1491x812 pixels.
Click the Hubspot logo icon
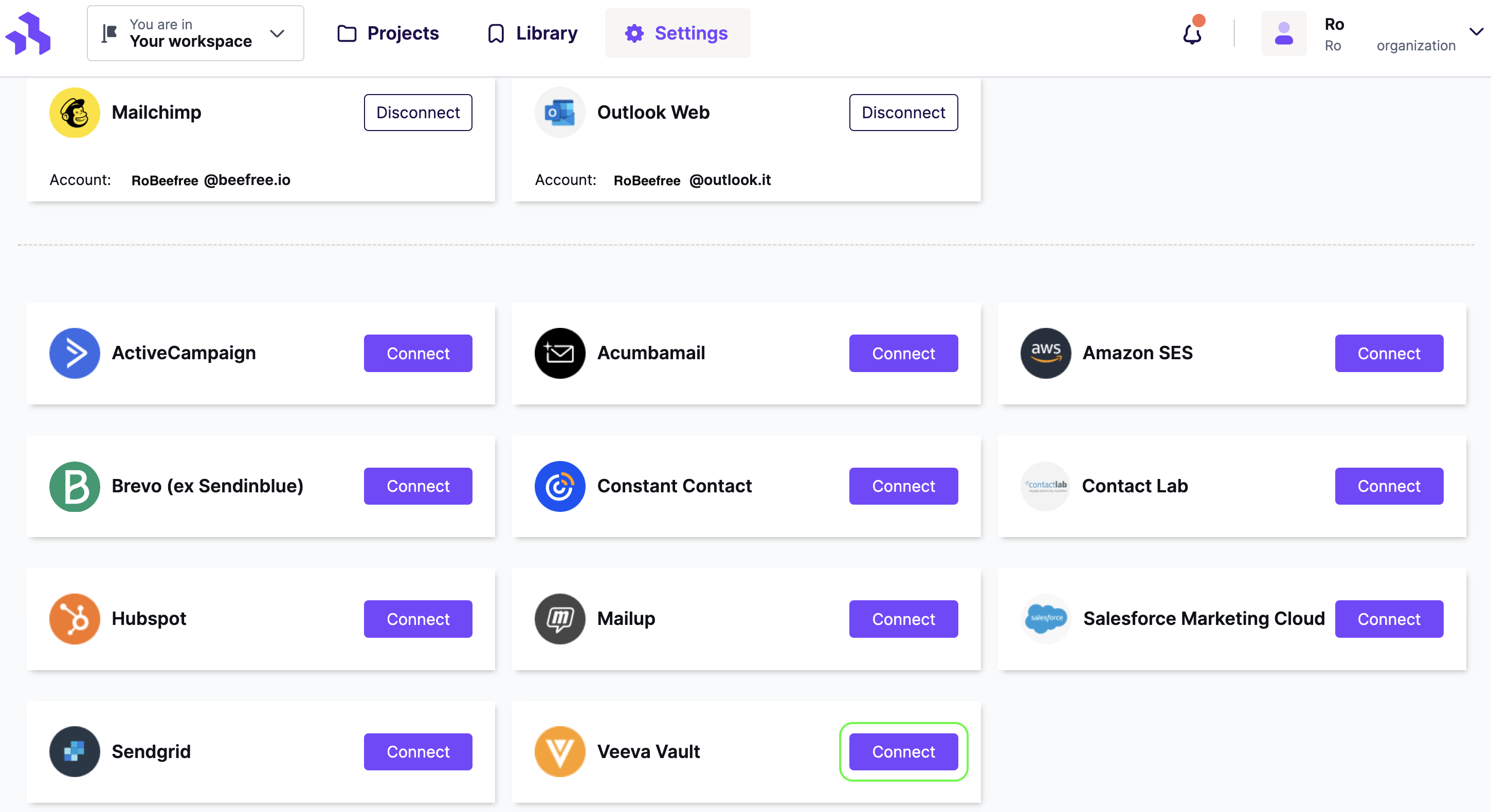tap(75, 619)
